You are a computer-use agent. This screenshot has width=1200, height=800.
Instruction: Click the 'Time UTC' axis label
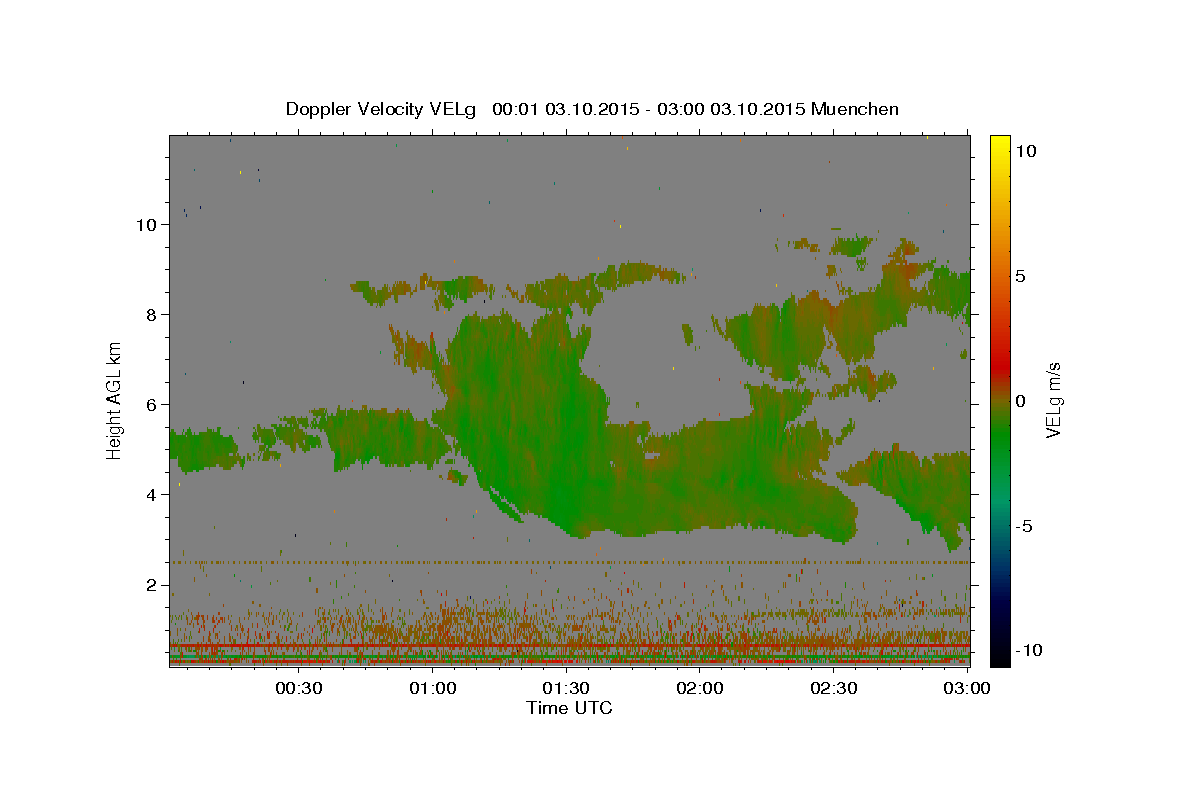pyautogui.click(x=569, y=708)
